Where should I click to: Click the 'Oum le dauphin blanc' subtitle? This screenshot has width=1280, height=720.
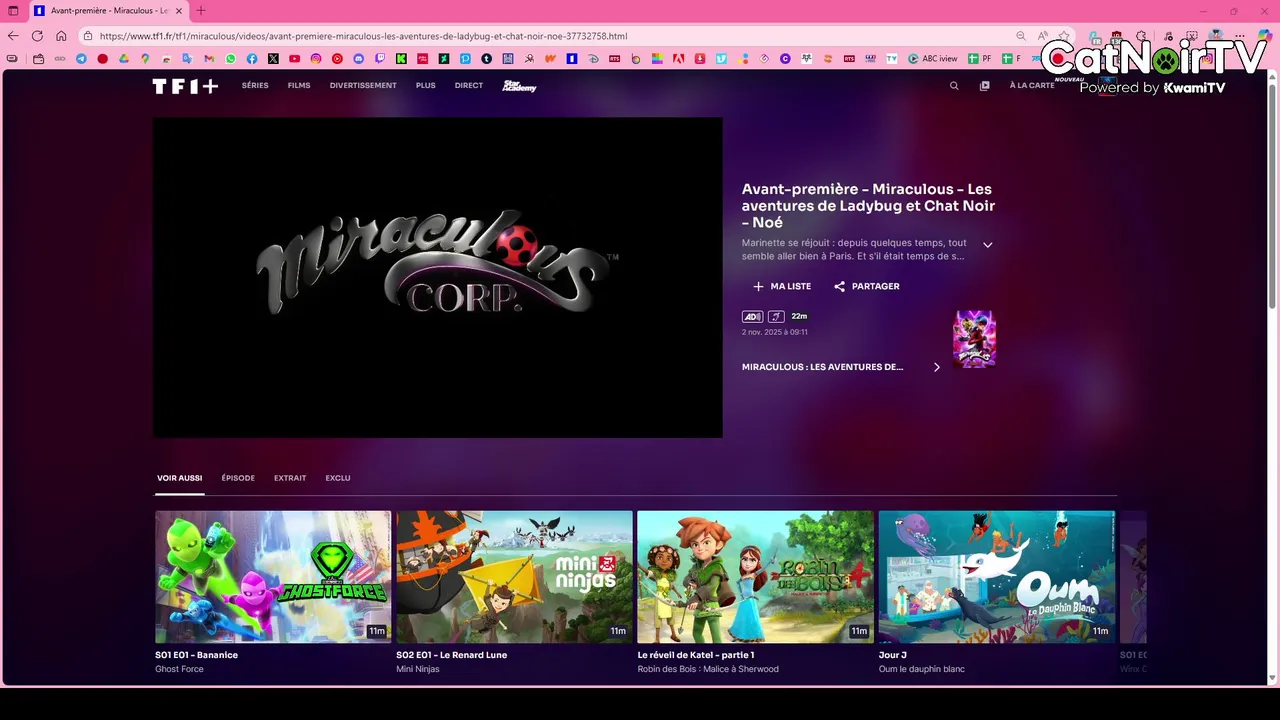[x=921, y=669]
